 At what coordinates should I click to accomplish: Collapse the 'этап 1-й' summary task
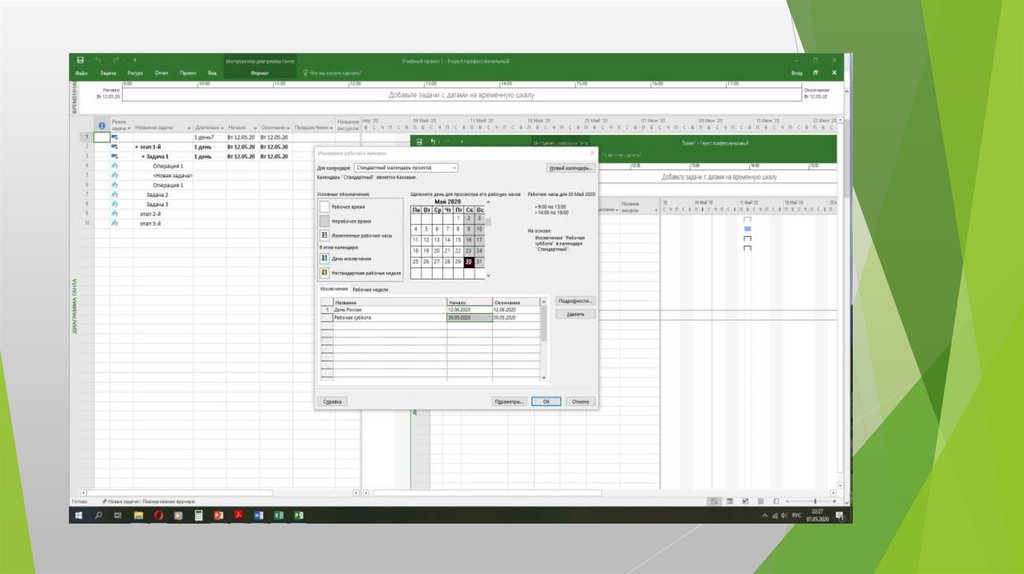(x=136, y=147)
